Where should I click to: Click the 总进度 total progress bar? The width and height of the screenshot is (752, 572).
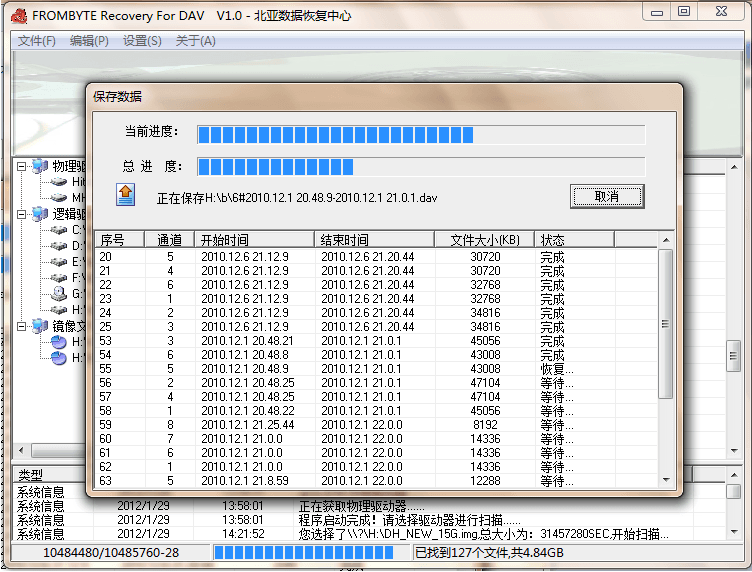tap(420, 167)
